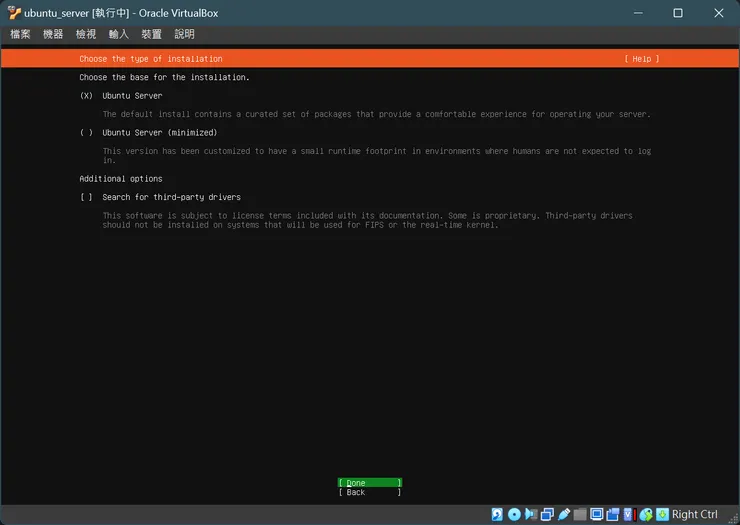Open the 說明 (Help) menu
The image size is (740, 525).
tap(185, 34)
